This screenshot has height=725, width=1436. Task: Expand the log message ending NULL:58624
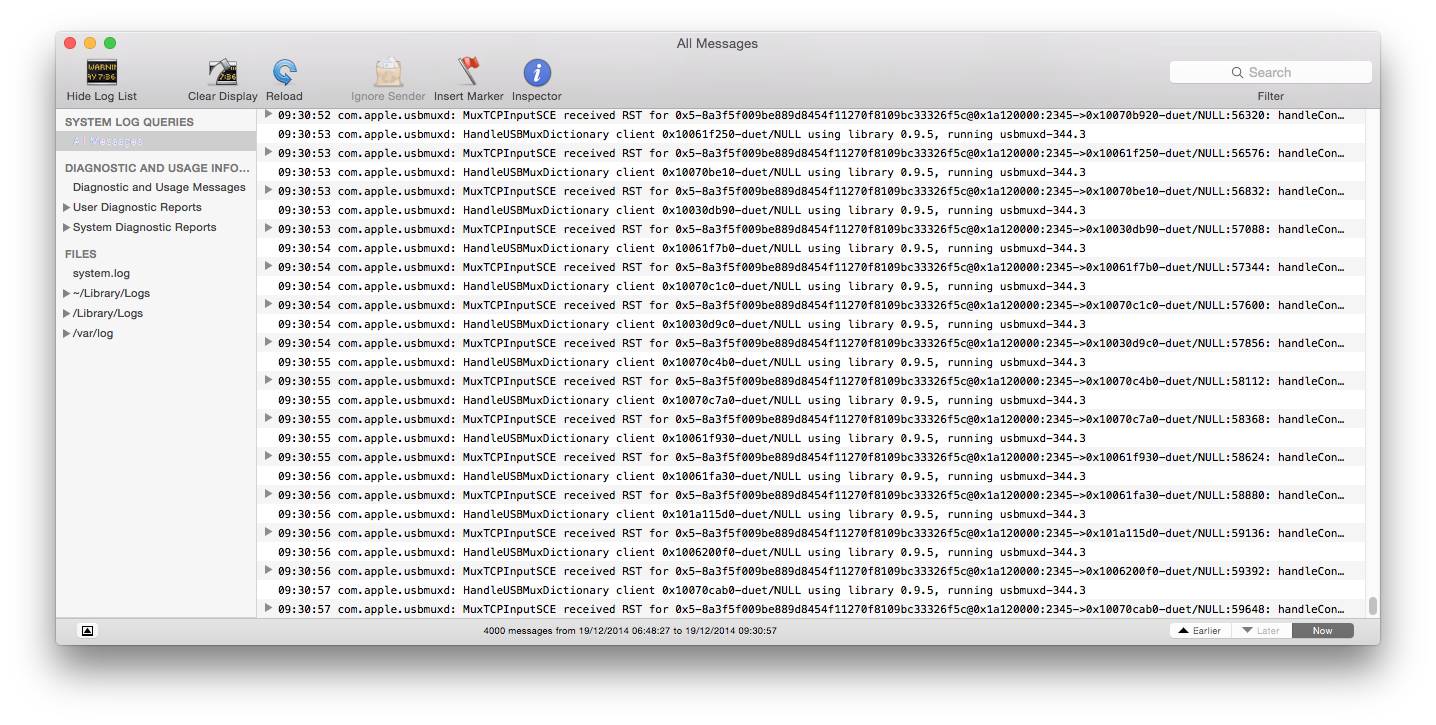pos(268,456)
